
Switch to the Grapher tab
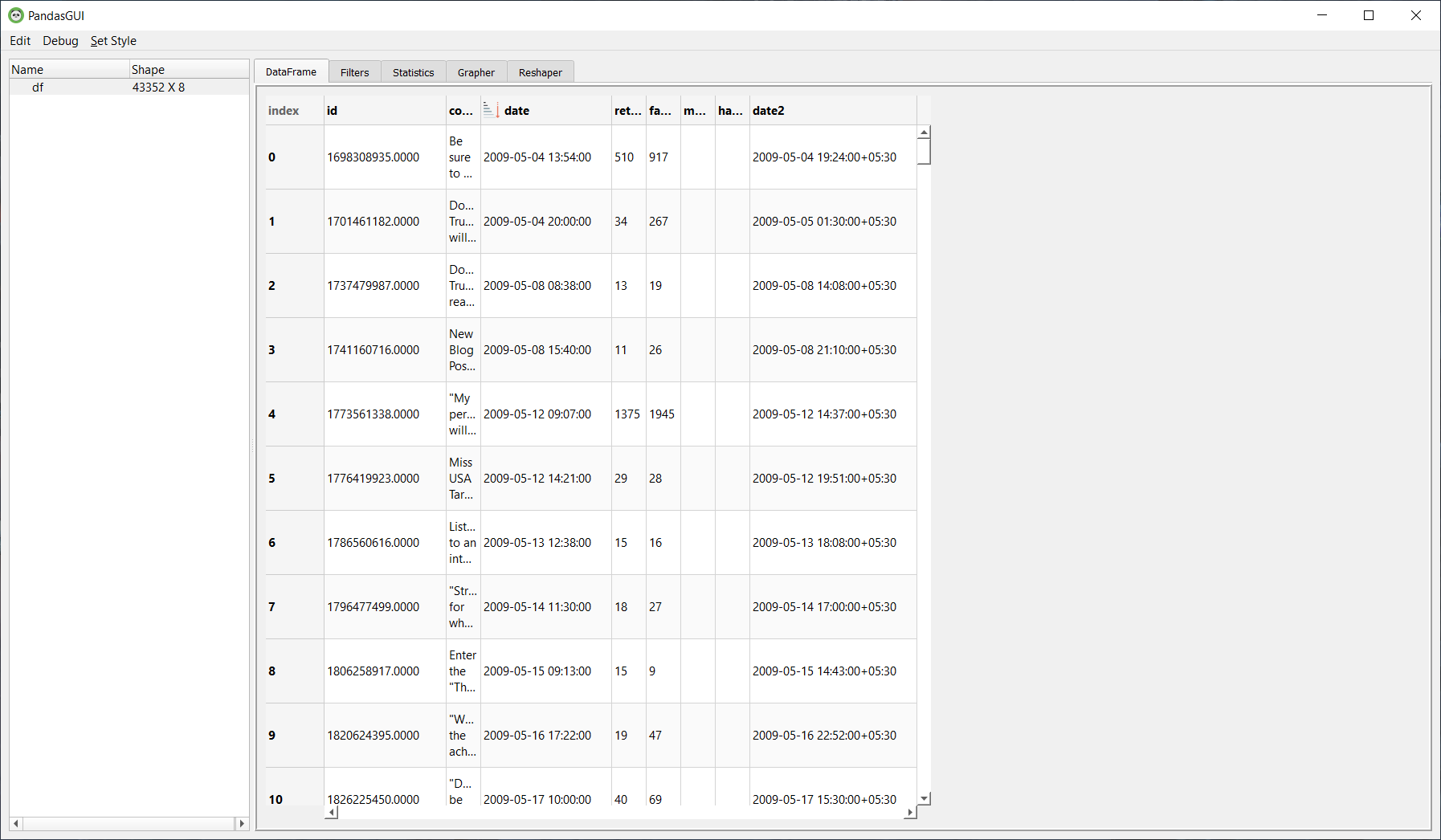[x=476, y=71]
